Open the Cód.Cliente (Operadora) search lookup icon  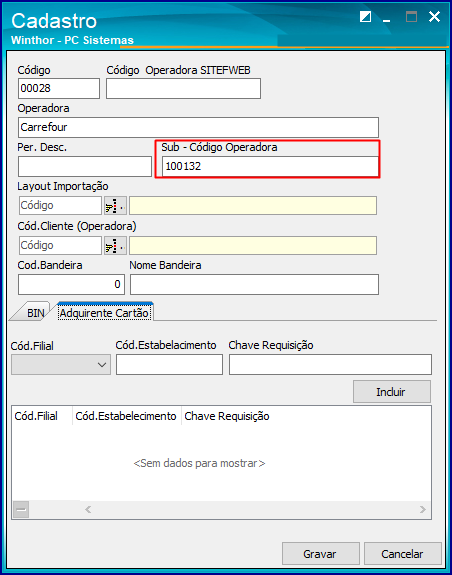115,246
